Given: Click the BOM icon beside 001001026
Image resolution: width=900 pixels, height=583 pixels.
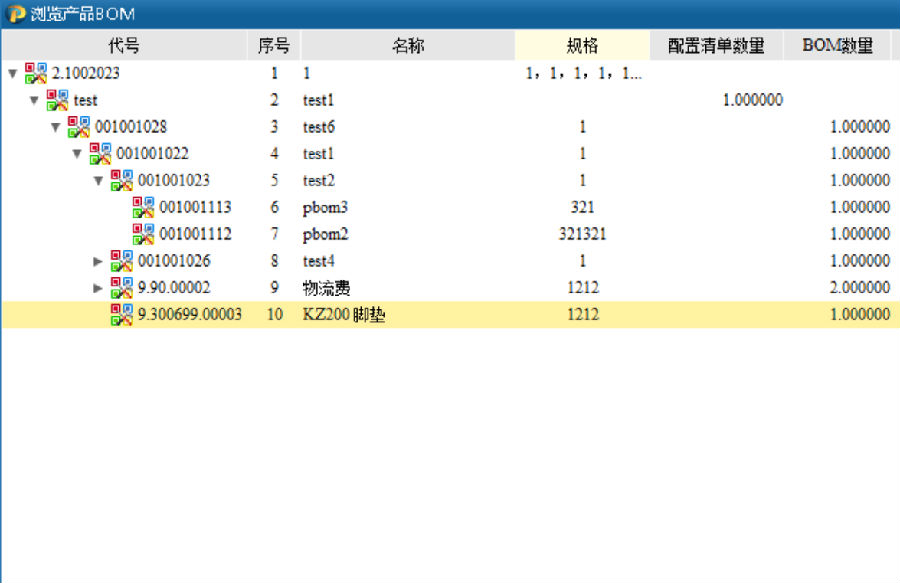Looking at the screenshot, I should 122,261.
